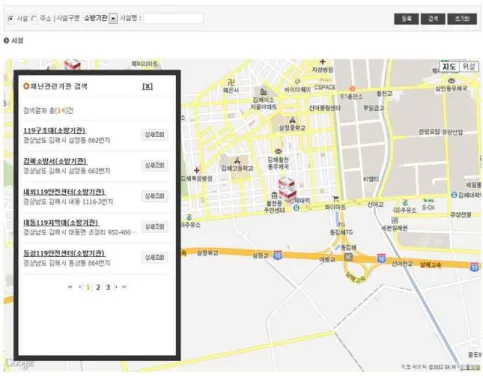Click 상세조회 for 대동119지역대
This screenshot has height=376, width=483.
(x=154, y=227)
